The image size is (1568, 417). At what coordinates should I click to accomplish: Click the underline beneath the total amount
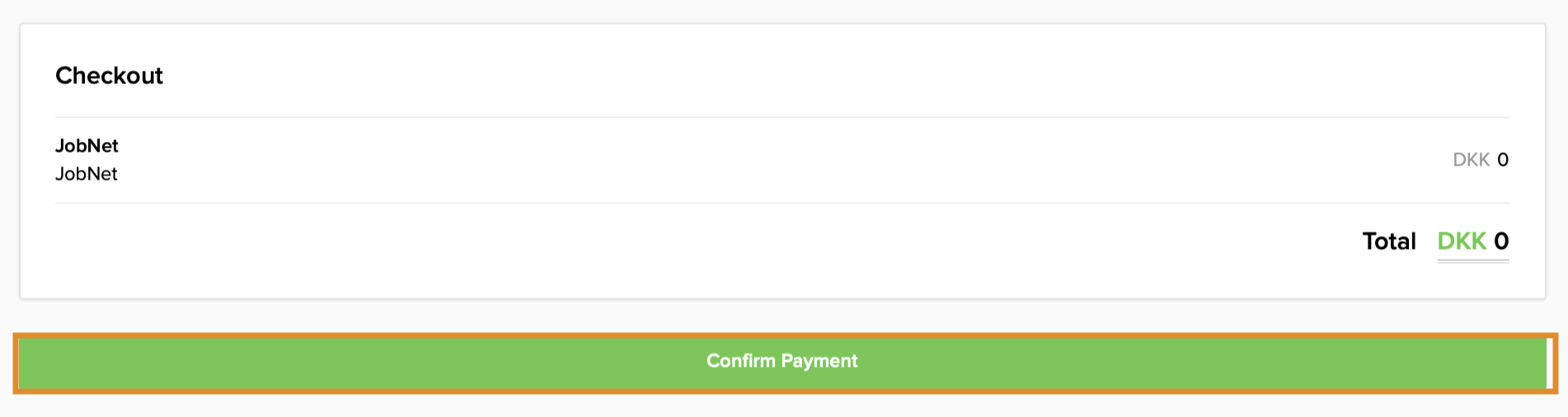tap(1473, 260)
